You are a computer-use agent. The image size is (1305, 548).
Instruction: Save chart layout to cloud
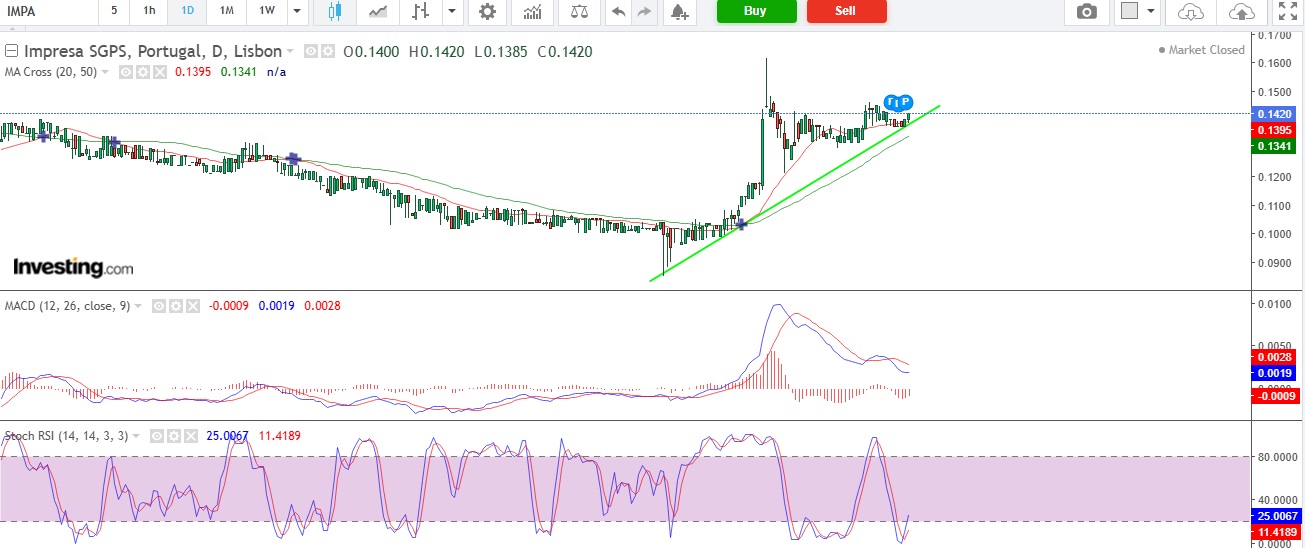point(1240,12)
